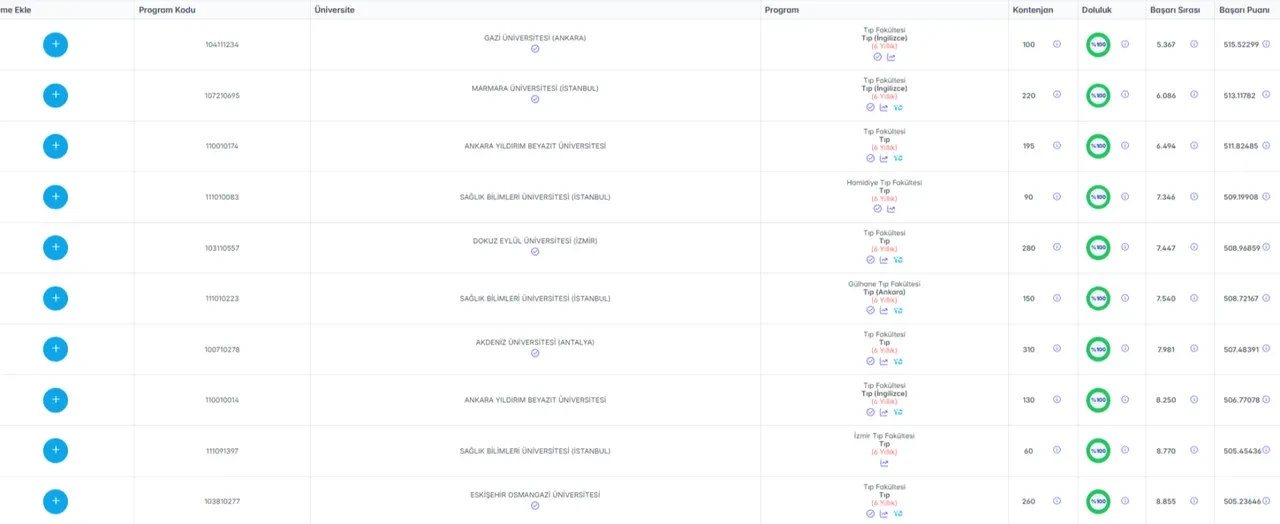Click the checkmark icon under Akdeniz Tıp program
Viewport: 1280px width, 524px height.
(x=870, y=361)
